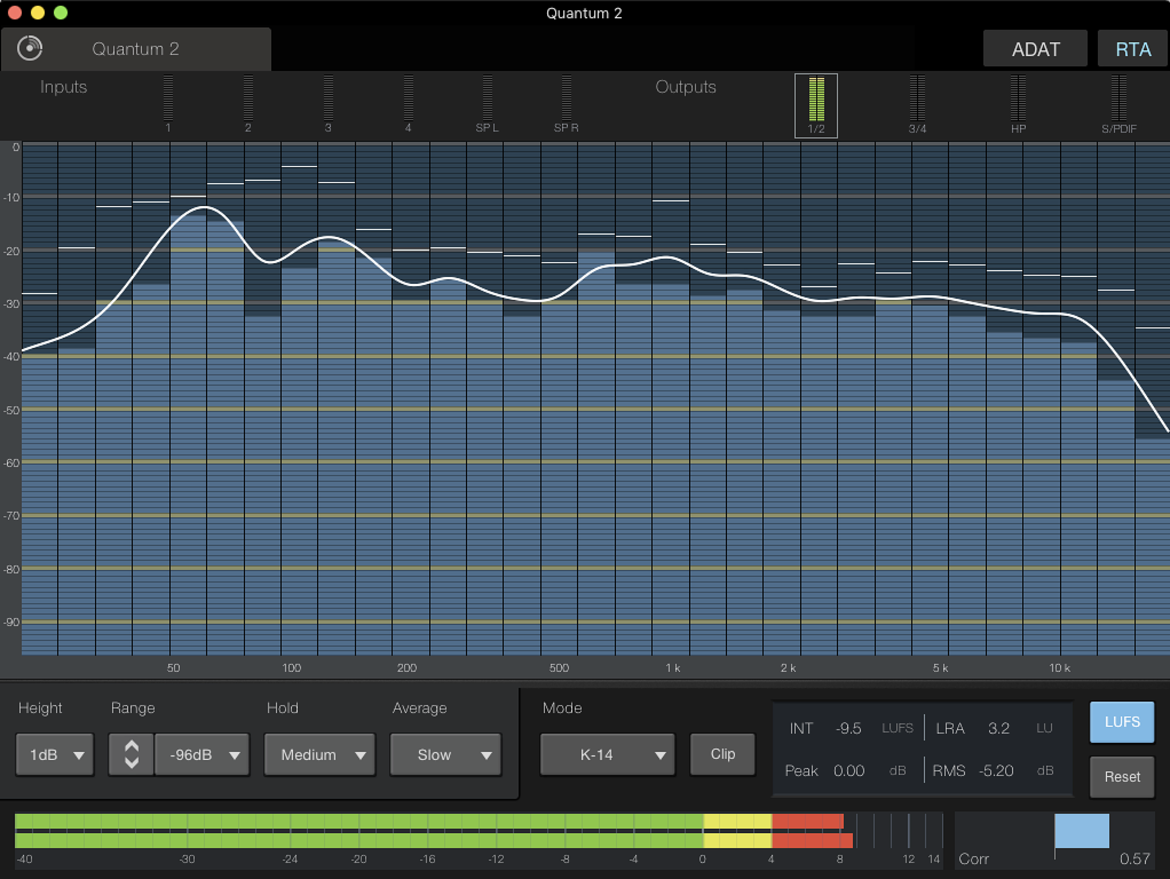Open the Mode dropdown set to K-14
Screen dimensions: 1170x879
[x=607, y=754]
